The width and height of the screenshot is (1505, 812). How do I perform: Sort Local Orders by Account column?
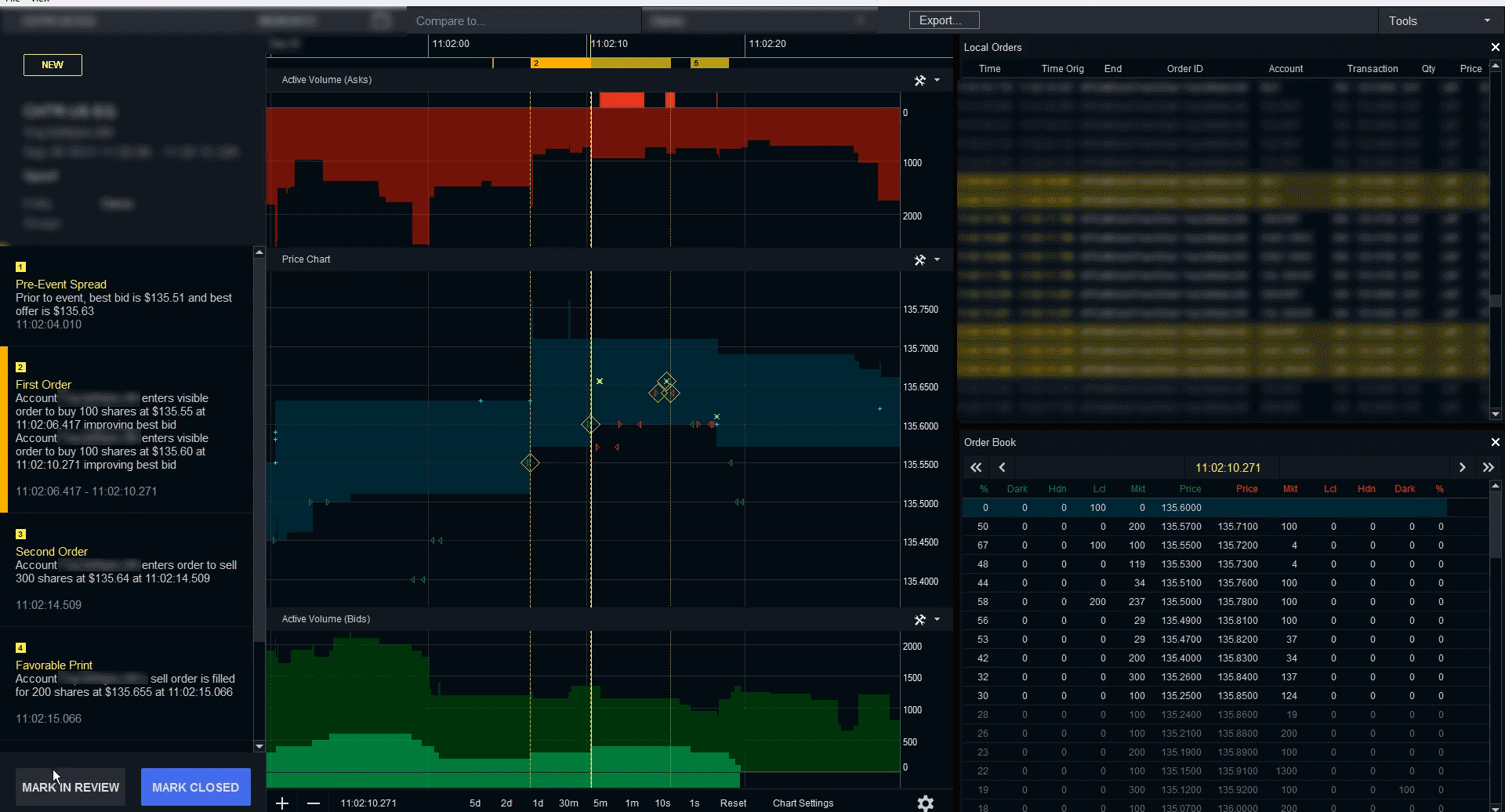pyautogui.click(x=1286, y=69)
